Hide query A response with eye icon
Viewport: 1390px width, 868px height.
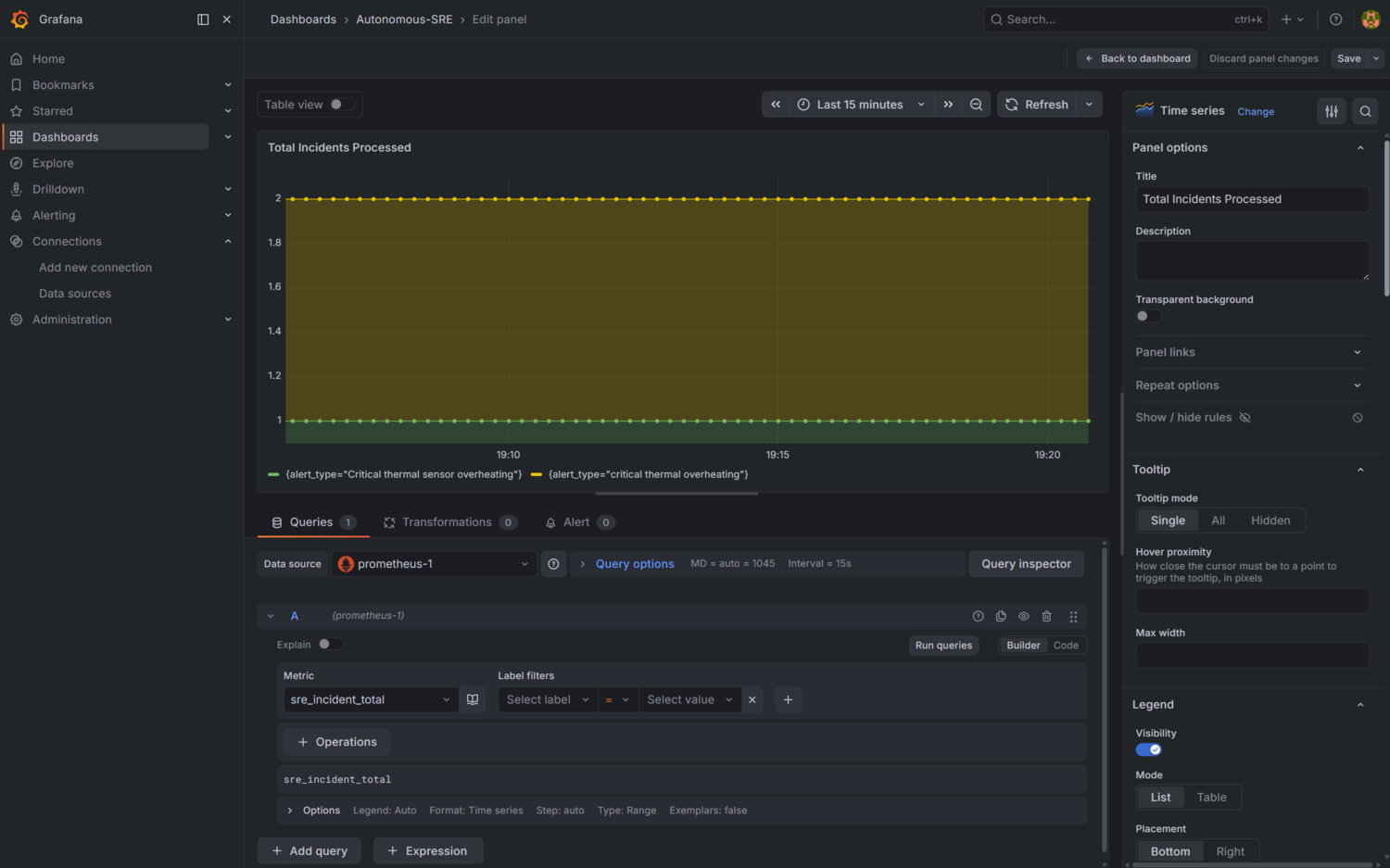[1024, 616]
